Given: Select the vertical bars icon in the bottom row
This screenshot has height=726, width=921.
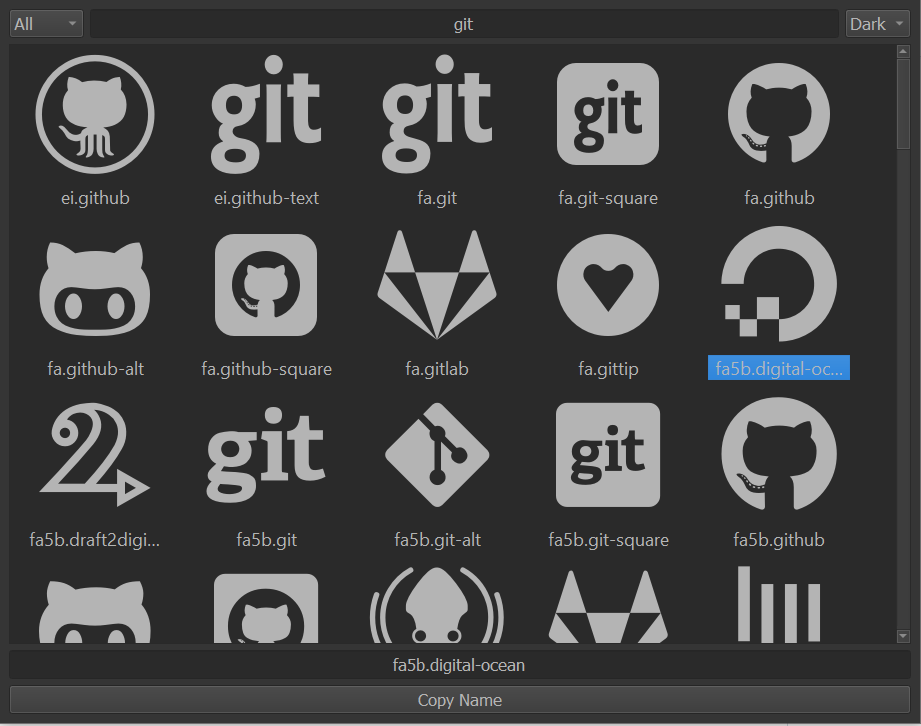Looking at the screenshot, I should point(779,604).
